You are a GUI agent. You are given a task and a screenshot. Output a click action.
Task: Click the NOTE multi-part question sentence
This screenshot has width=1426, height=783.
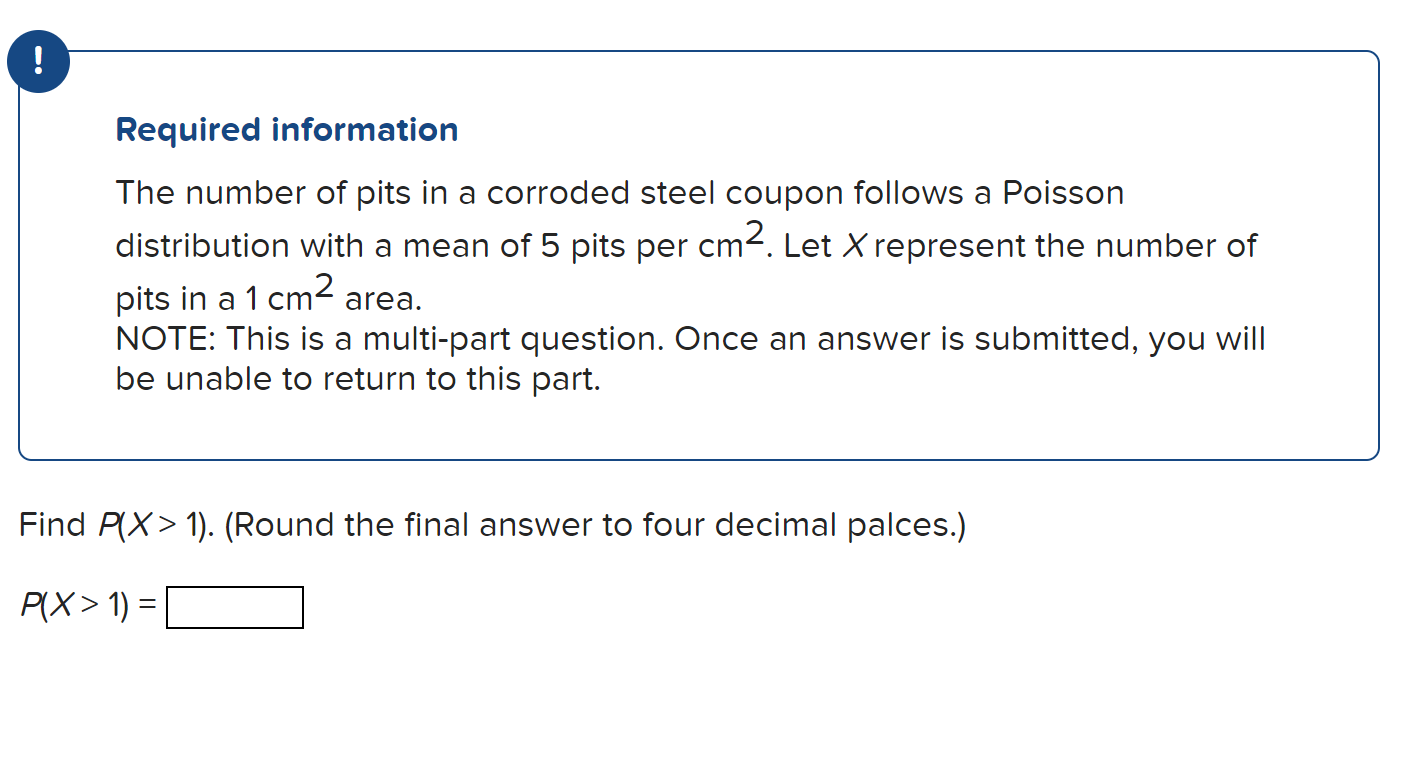point(690,338)
